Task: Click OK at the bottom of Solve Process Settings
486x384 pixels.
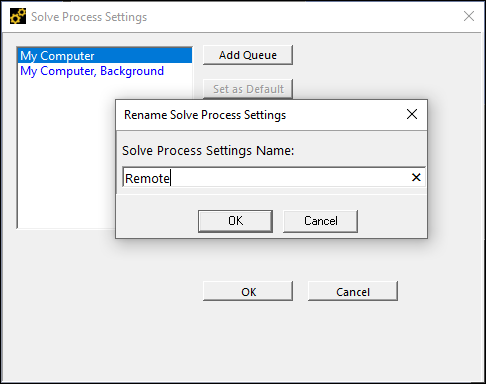Action: 248,291
